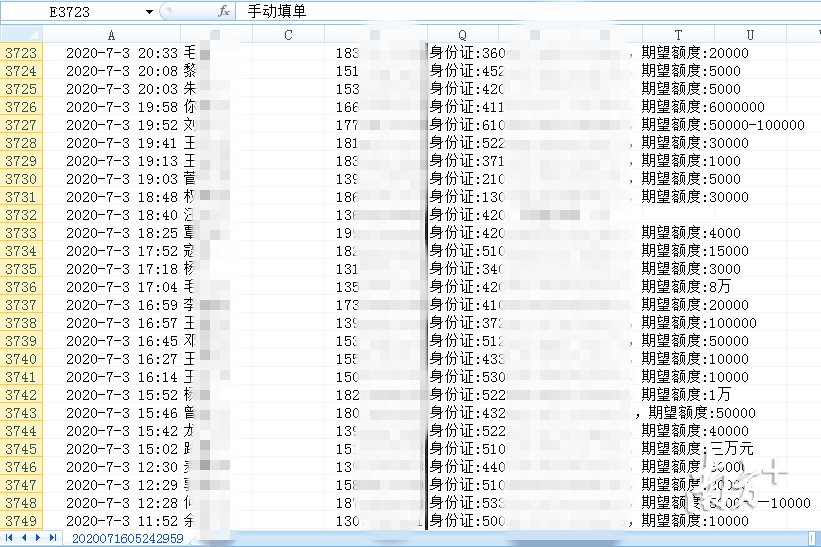Select row header 3740
821x547 pixels.
21,359
